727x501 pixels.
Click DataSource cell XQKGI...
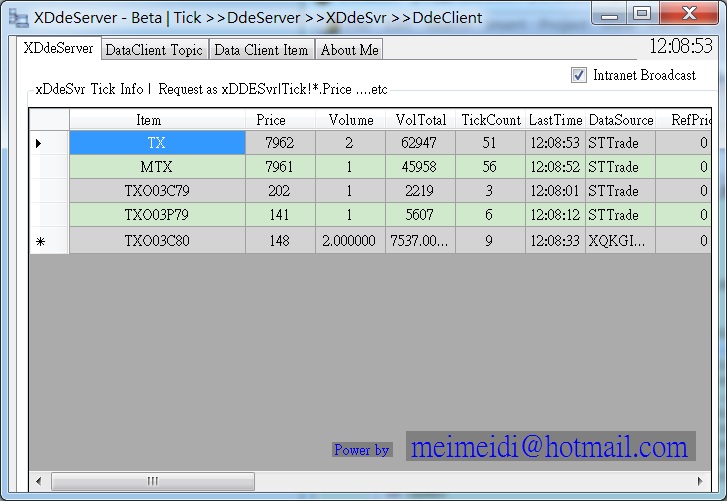click(620, 241)
